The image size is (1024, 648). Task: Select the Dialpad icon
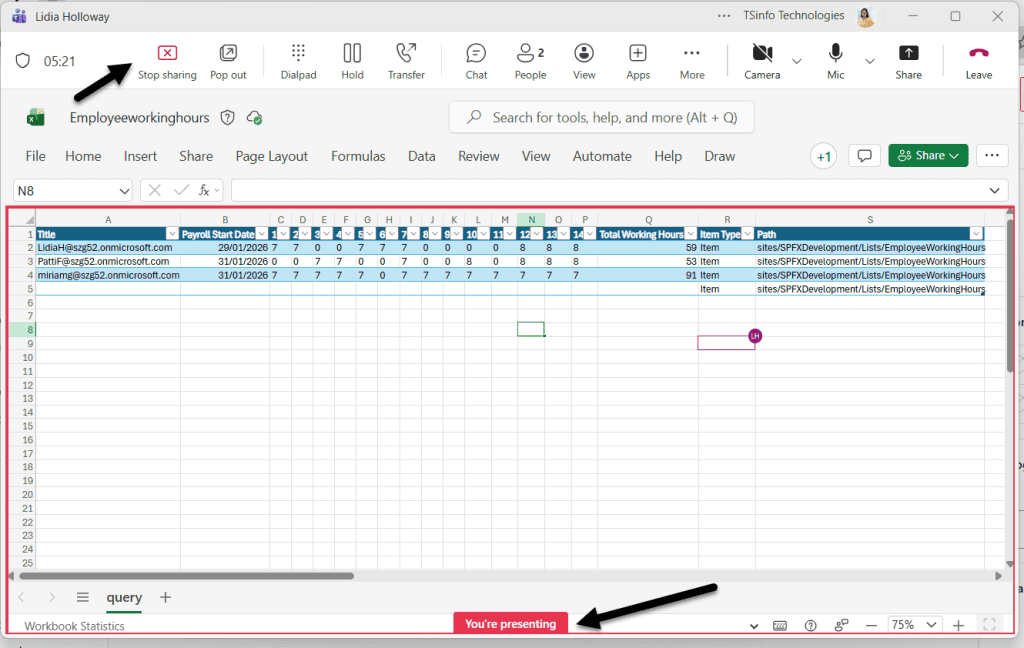[x=298, y=60]
